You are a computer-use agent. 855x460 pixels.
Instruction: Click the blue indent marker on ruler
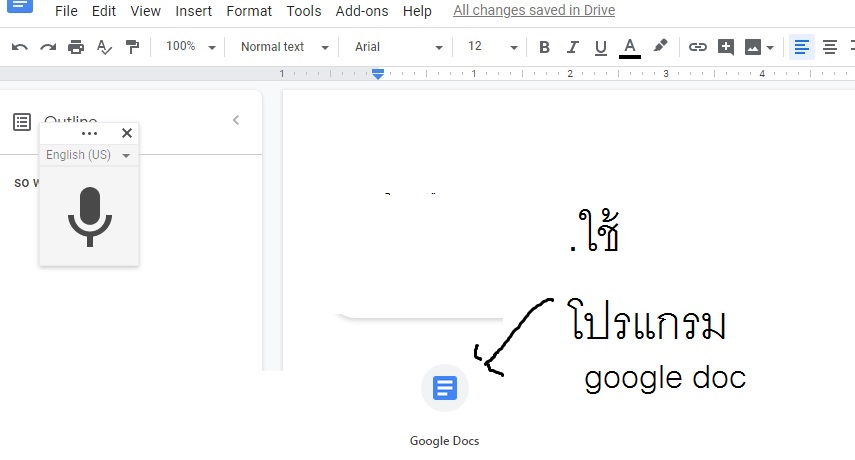coord(378,74)
